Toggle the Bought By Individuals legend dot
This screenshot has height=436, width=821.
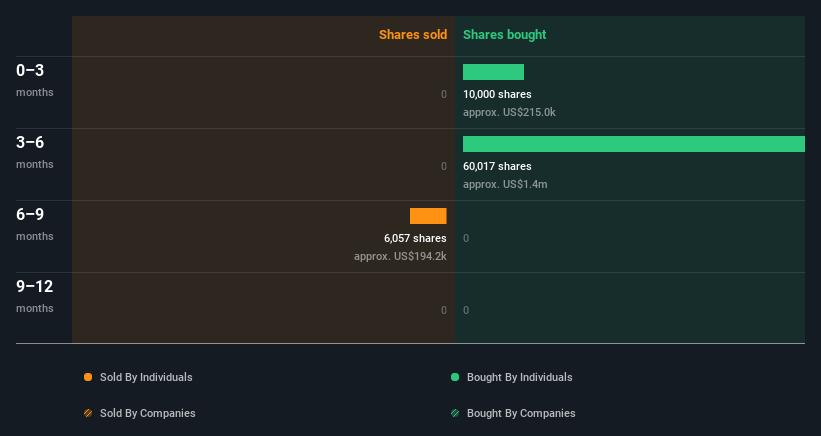tap(455, 377)
